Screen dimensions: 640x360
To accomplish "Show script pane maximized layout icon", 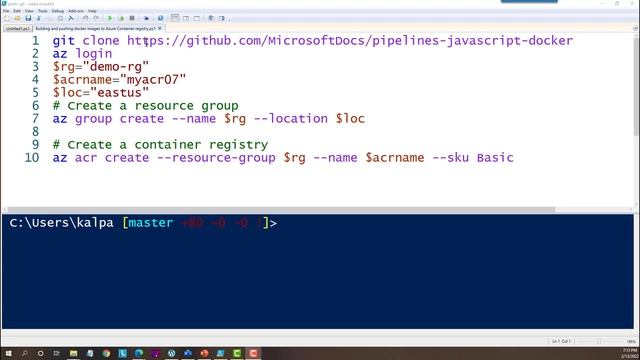I will click(197, 18).
